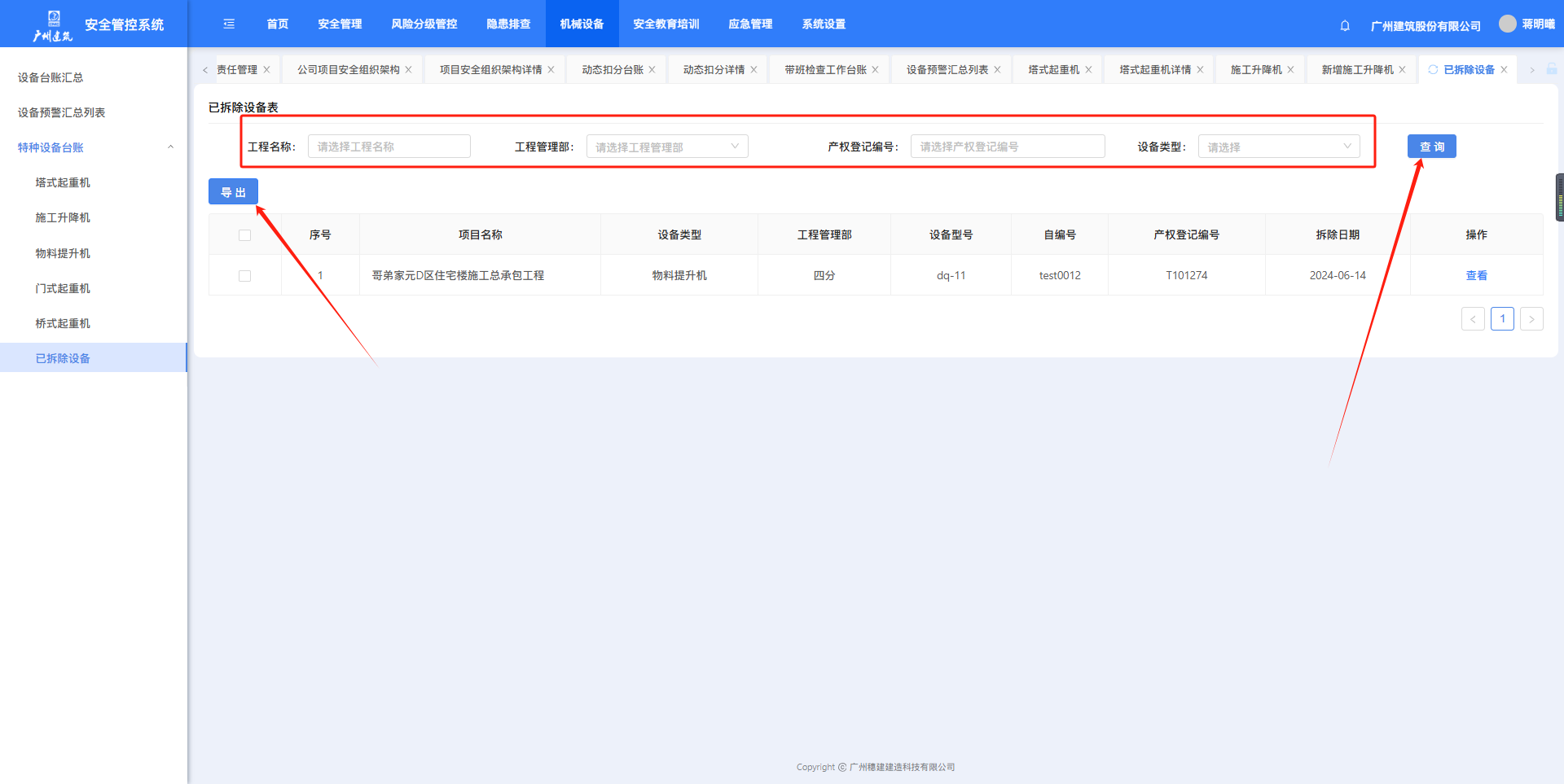The height and width of the screenshot is (784, 1564).
Task: Toggle the sidebar collapse menu icon
Action: tap(229, 24)
